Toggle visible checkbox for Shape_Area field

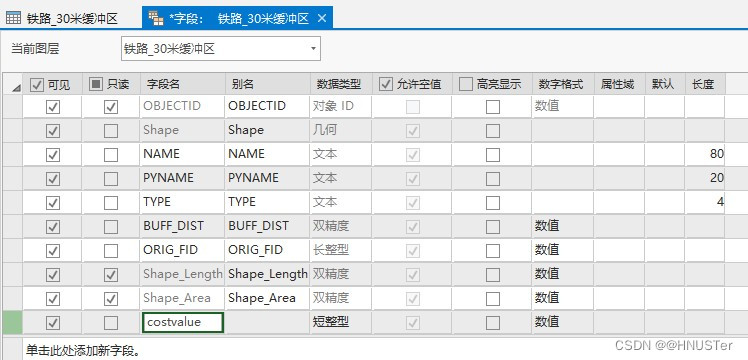[x=53, y=299]
